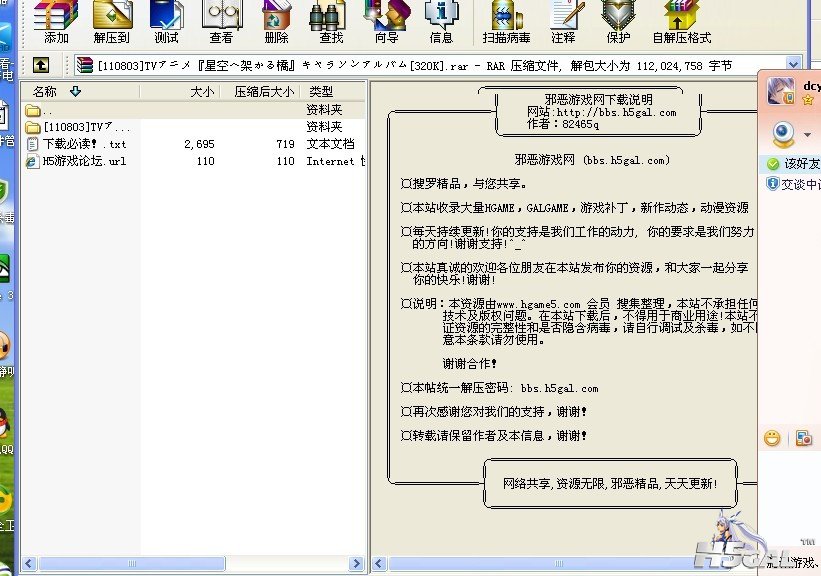
Task: Start 扫描病毒 (Virus Scan)
Action: [x=506, y=21]
